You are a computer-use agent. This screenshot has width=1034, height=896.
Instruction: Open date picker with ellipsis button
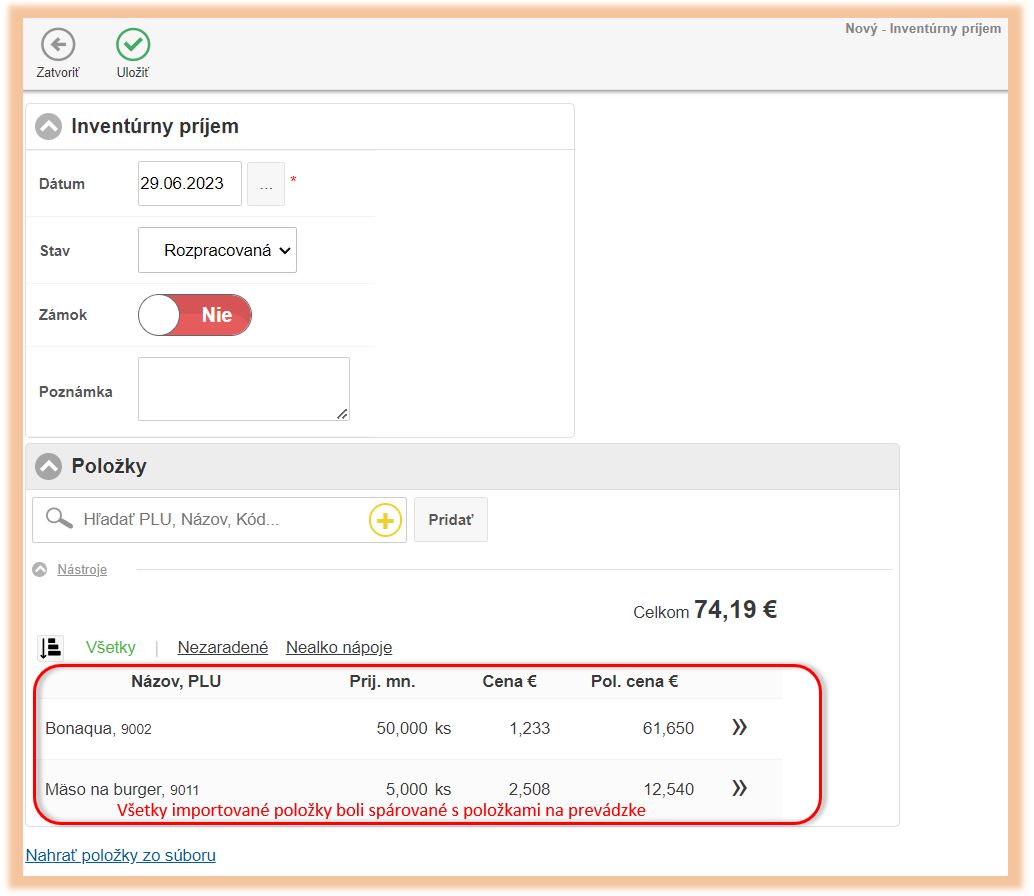(x=265, y=184)
